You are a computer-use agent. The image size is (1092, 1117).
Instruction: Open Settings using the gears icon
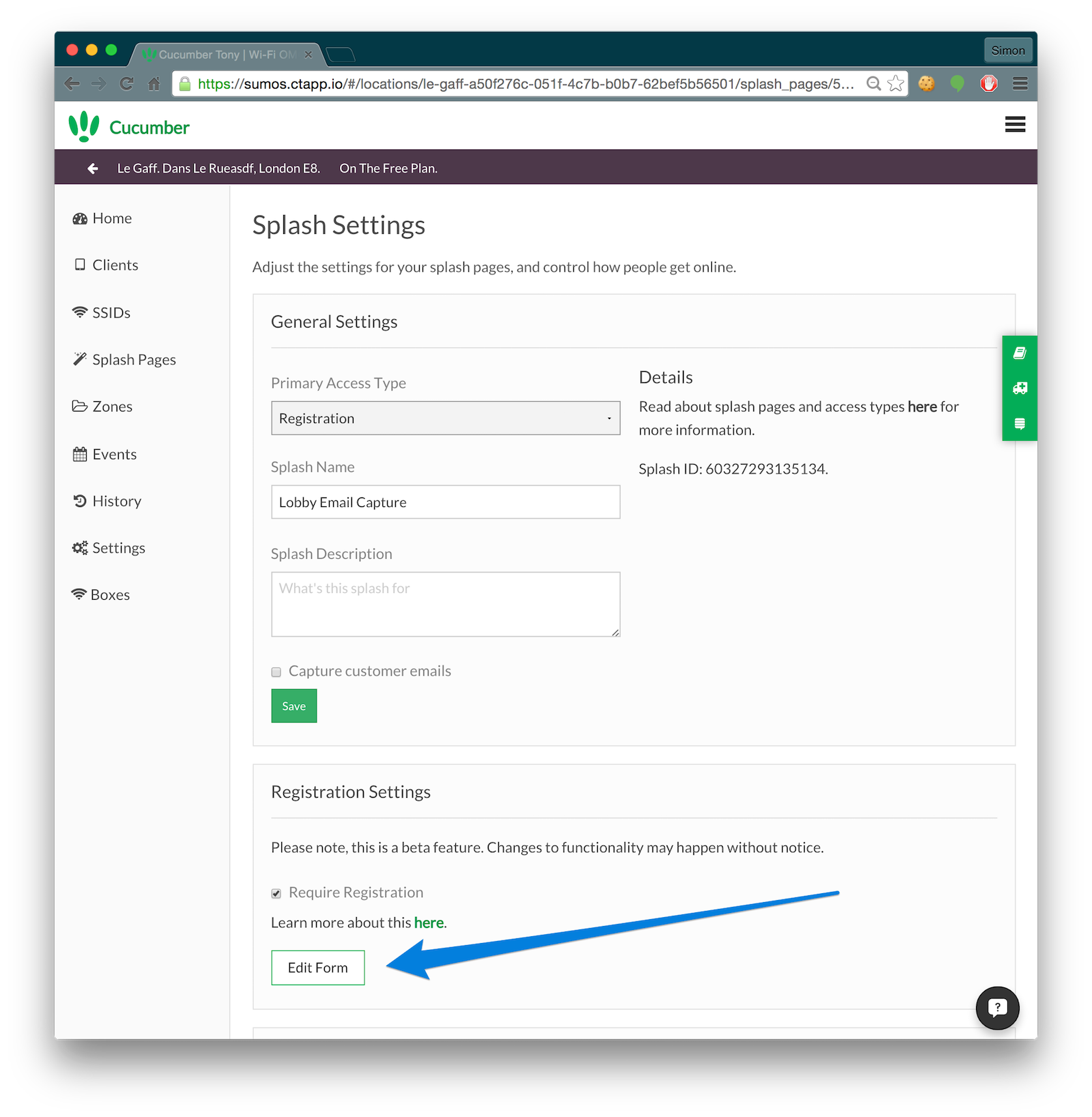point(80,547)
